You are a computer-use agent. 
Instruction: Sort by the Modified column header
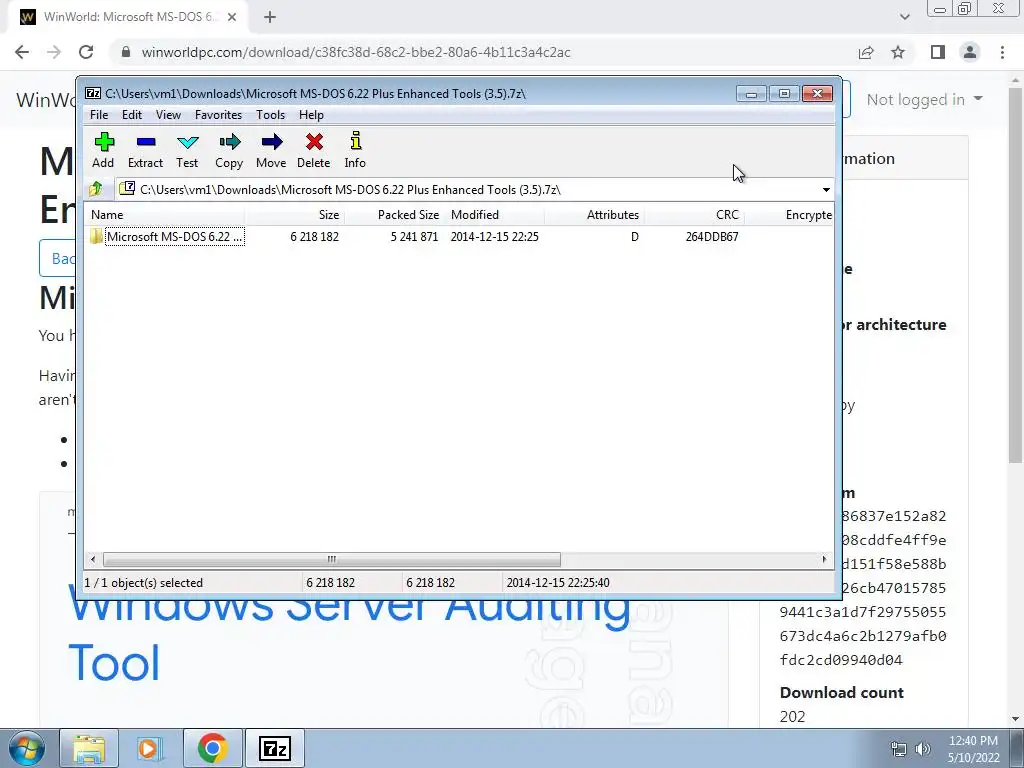pyautogui.click(x=494, y=215)
